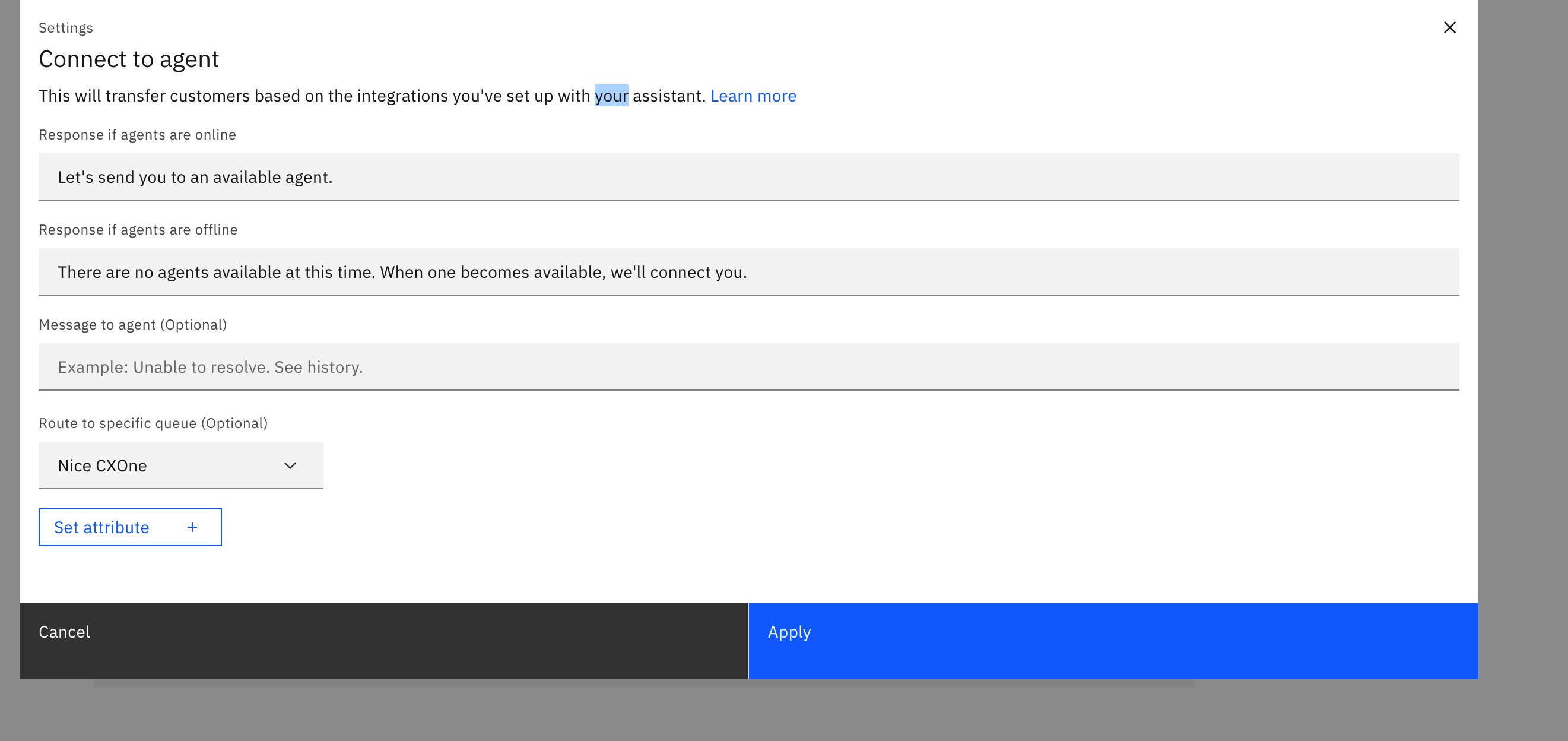Click the Connect to agent heading
Screen dimensions: 1568x741
click(x=128, y=58)
